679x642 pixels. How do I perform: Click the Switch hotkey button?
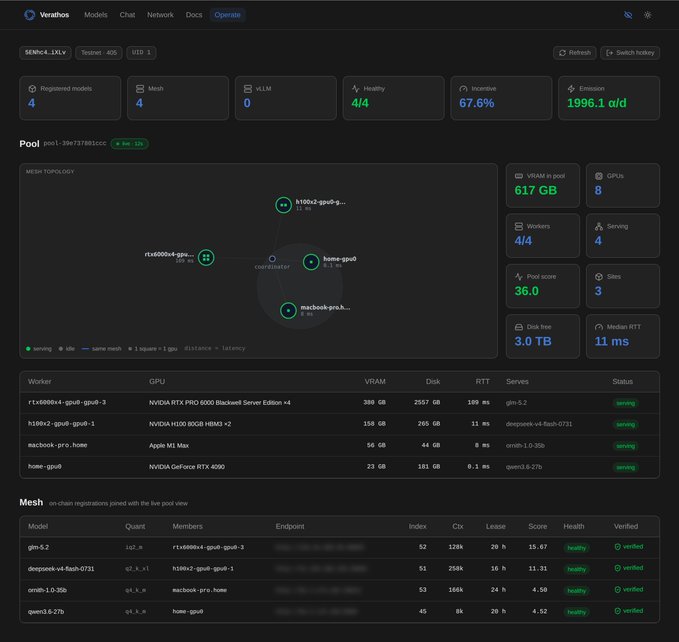point(630,53)
